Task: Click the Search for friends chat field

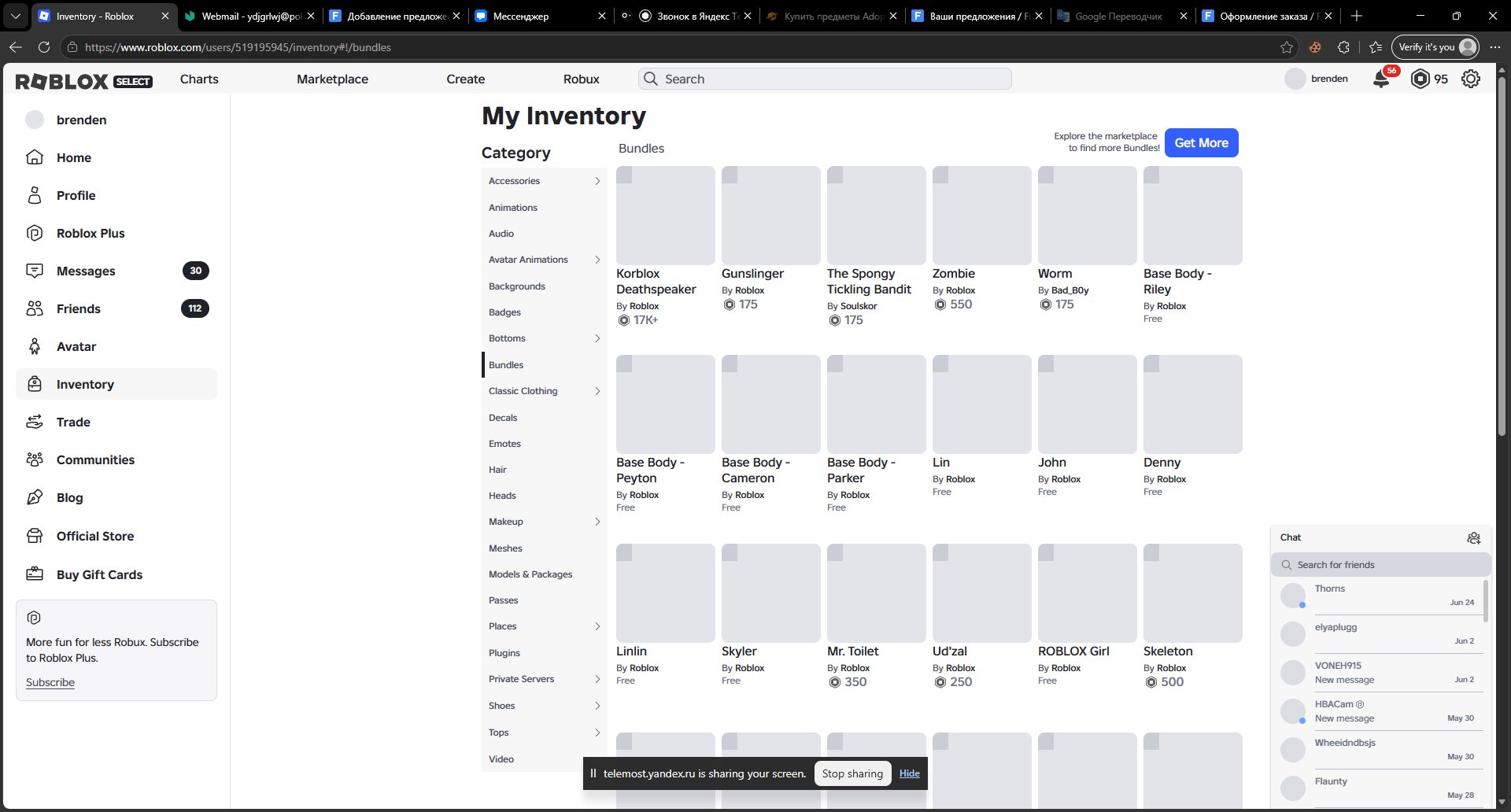Action: (1381, 565)
